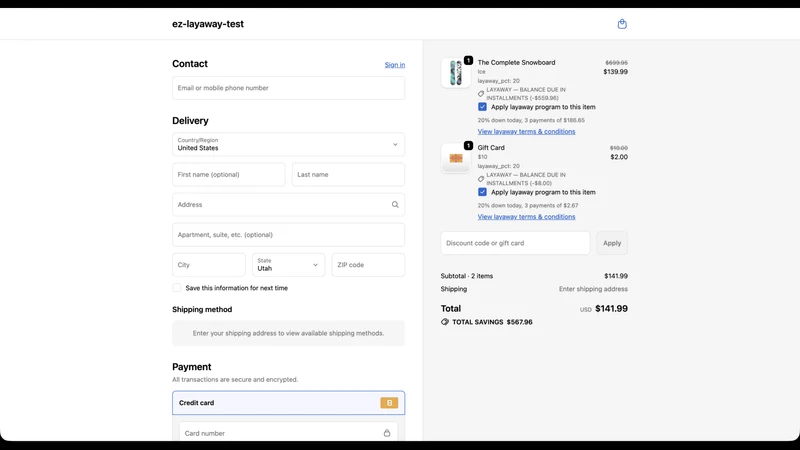Click '3 payments of $186.65' text
The height and width of the screenshot is (450, 800).
pos(555,120)
